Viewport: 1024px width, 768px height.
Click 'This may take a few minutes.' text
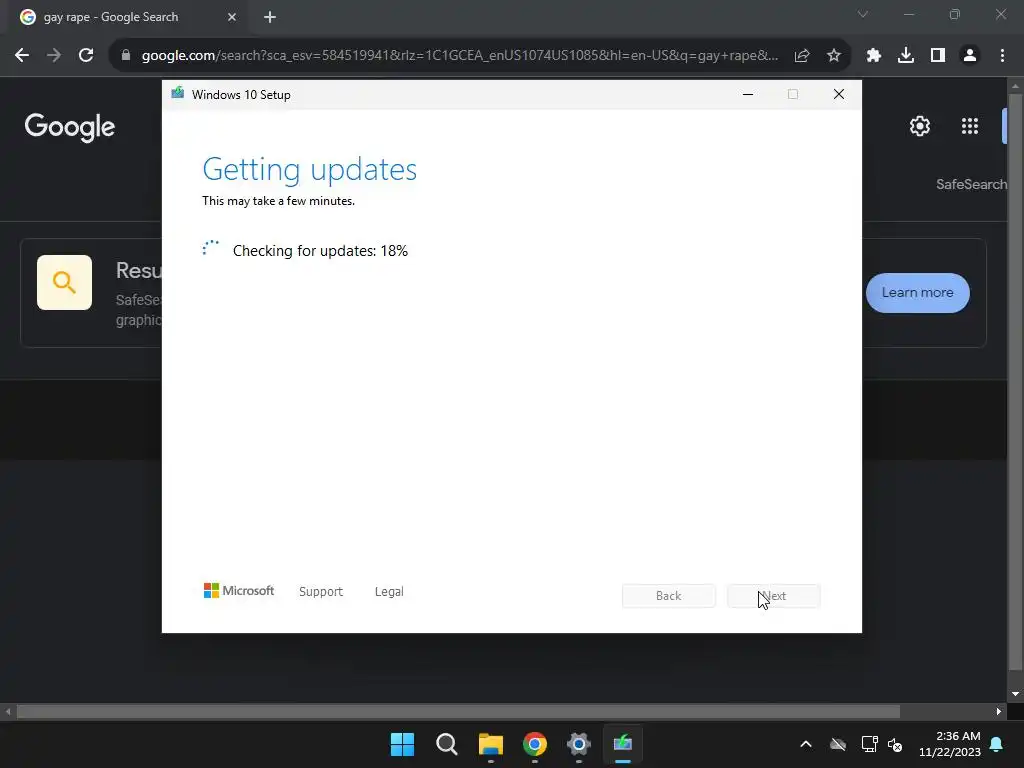click(x=278, y=201)
